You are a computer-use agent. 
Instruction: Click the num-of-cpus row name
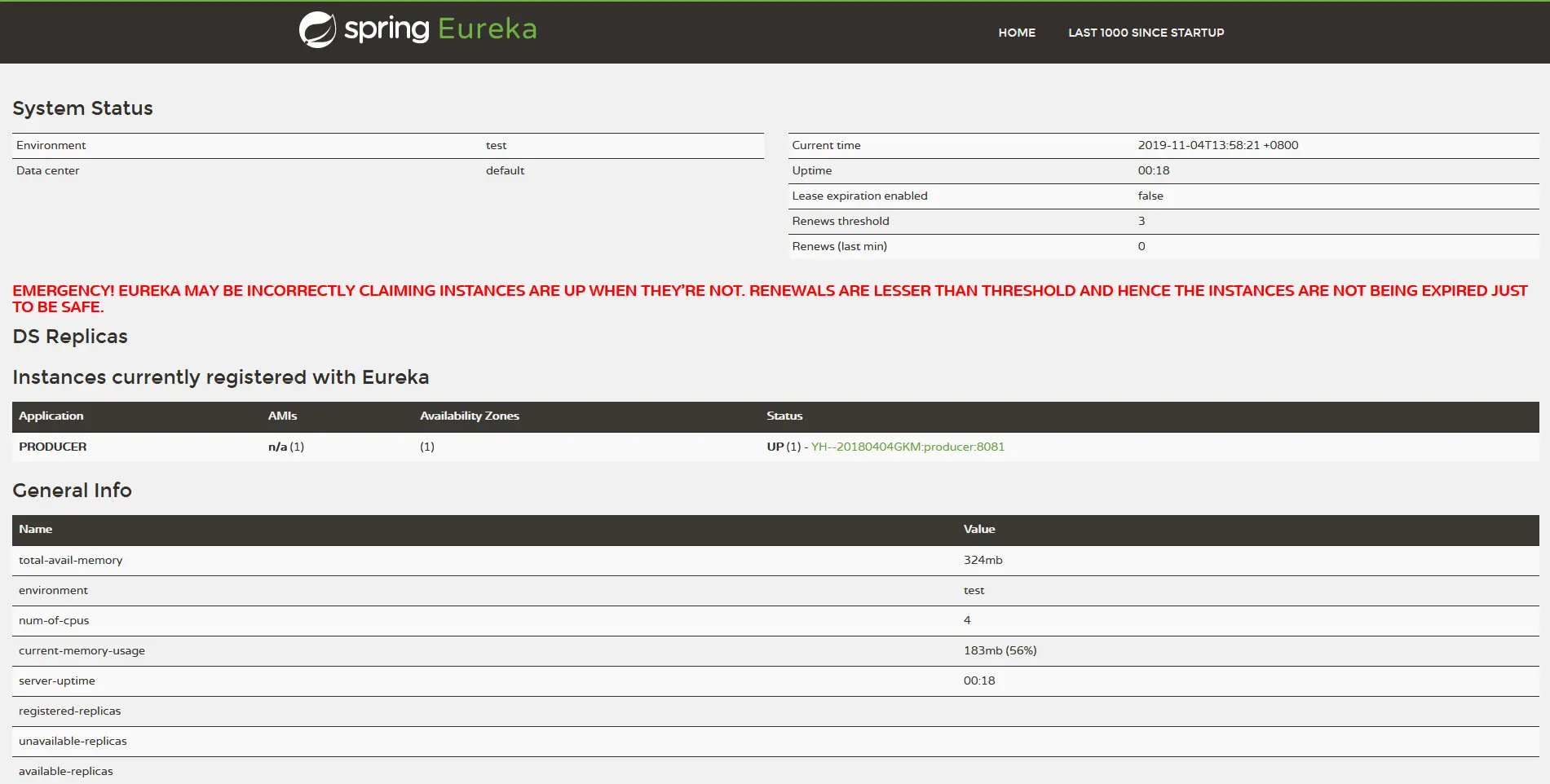(54, 620)
